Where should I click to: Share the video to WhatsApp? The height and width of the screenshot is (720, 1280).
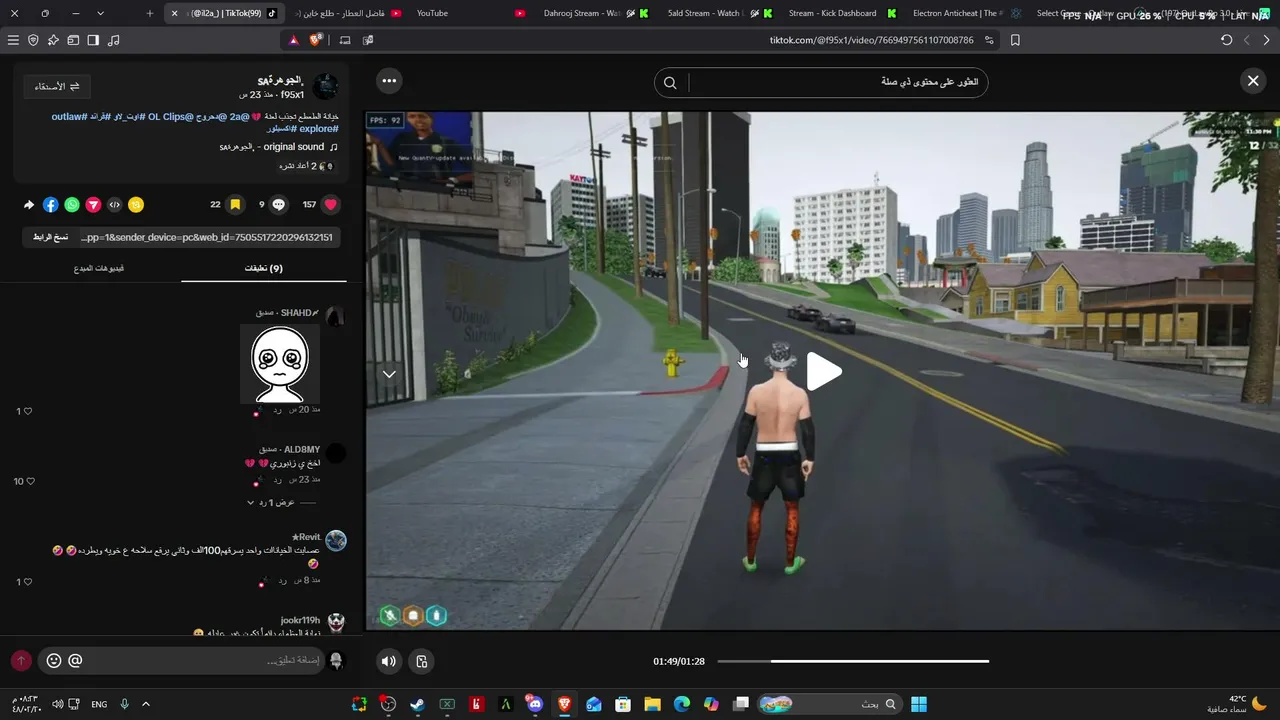72,205
